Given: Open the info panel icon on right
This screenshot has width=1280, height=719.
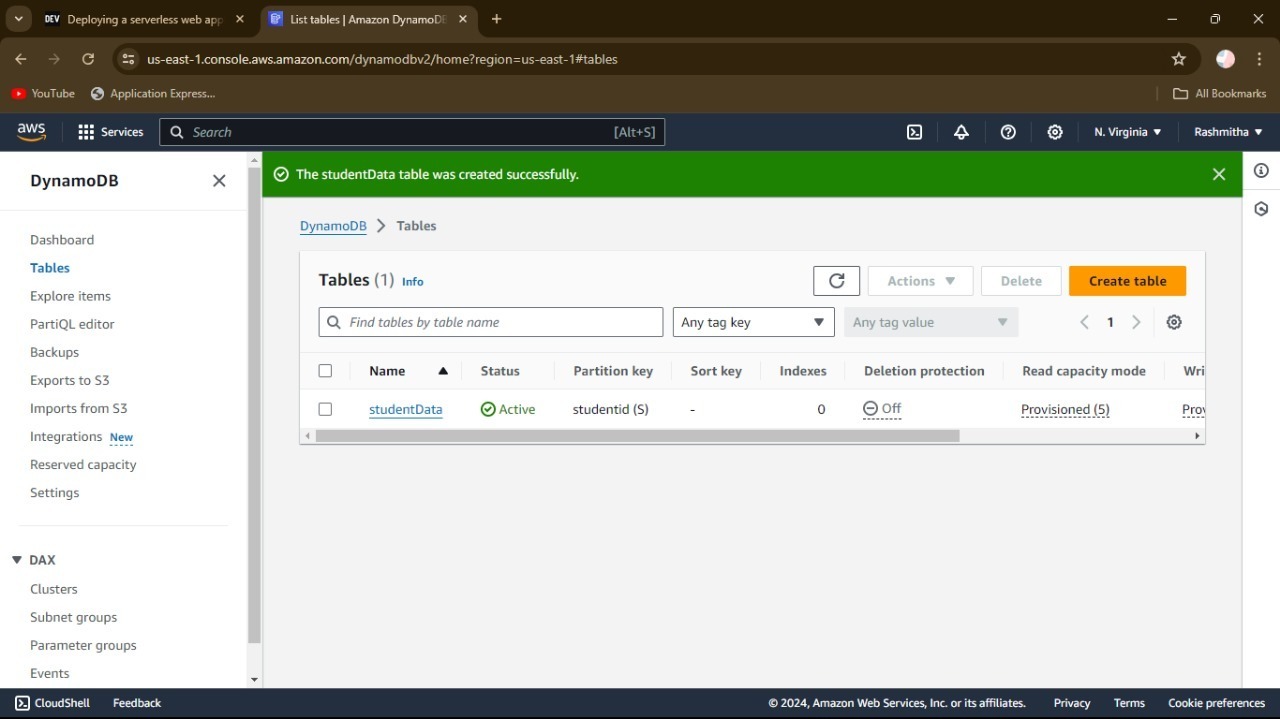Looking at the screenshot, I should 1261,171.
